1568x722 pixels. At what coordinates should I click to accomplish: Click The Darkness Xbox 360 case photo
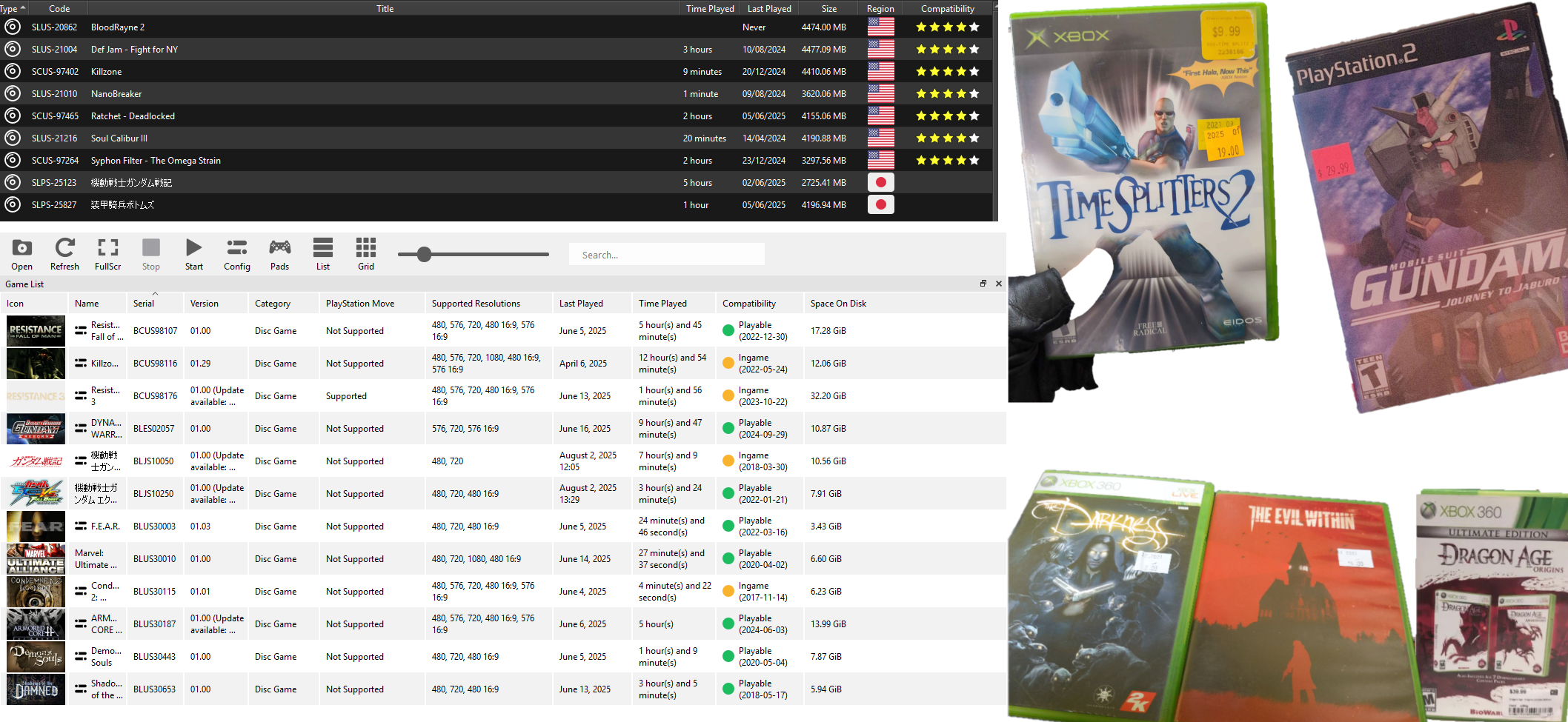pyautogui.click(x=1110, y=596)
